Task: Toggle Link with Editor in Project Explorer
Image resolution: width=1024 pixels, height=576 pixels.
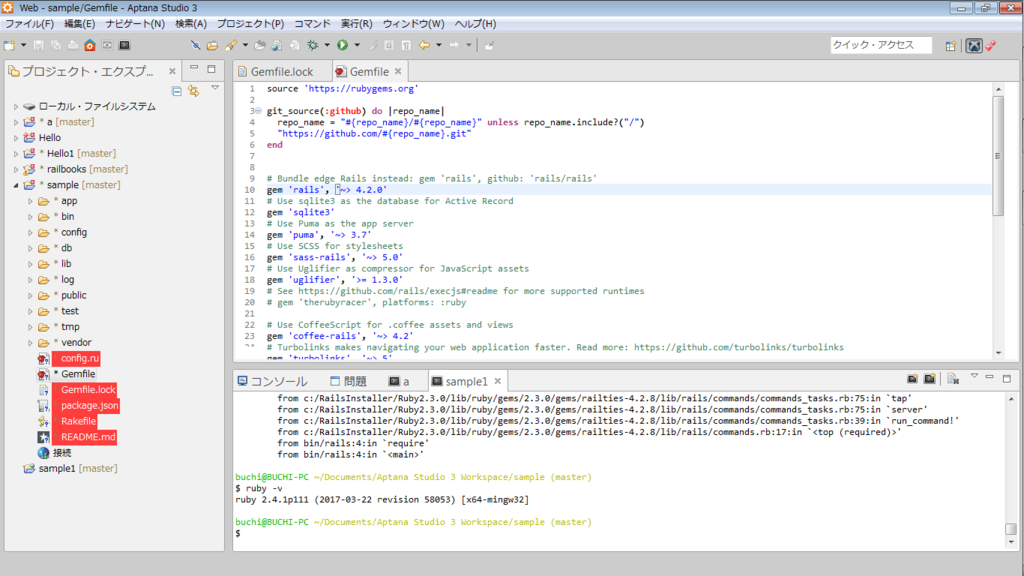Action: point(193,91)
